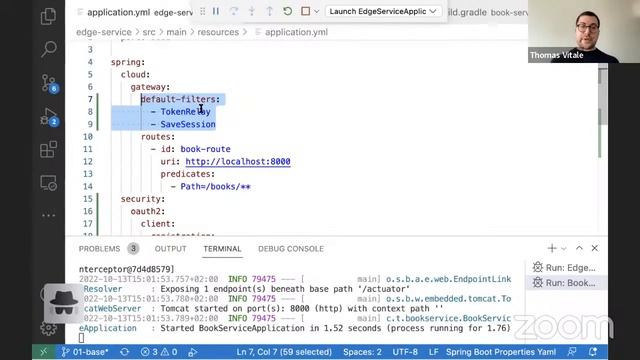Click the SaveSession filter entry
The image size is (640, 360).
(x=188, y=124)
